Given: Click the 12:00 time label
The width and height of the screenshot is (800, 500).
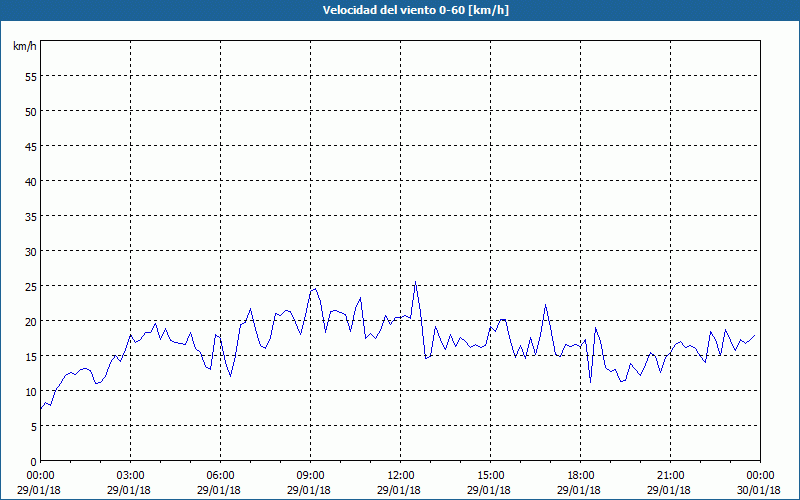Looking at the screenshot, I should (401, 476).
